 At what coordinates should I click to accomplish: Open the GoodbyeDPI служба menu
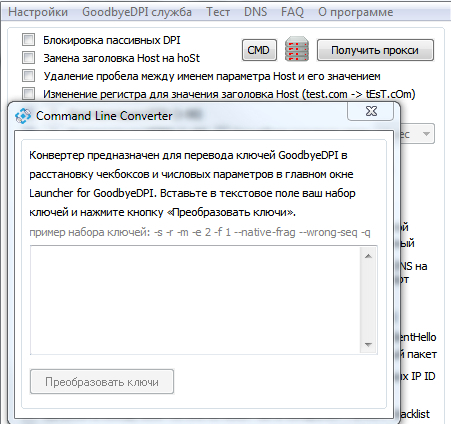(x=137, y=12)
